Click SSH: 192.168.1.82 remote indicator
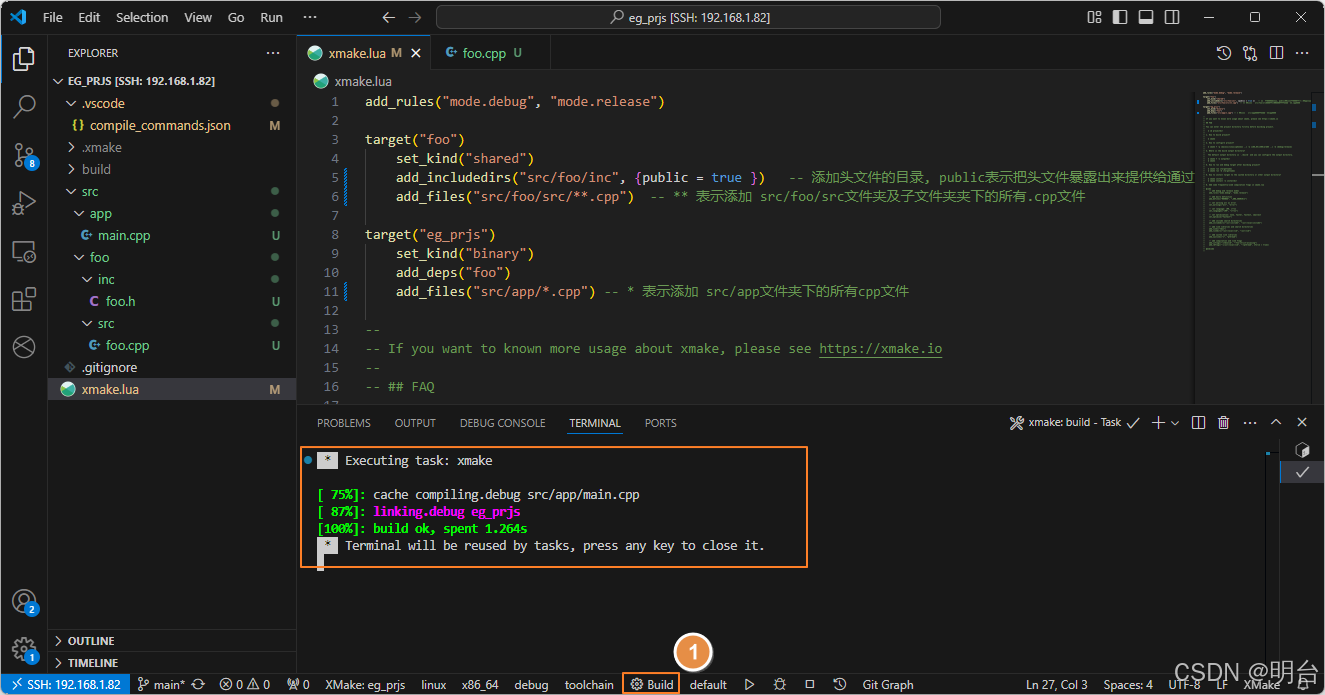 tap(65, 684)
